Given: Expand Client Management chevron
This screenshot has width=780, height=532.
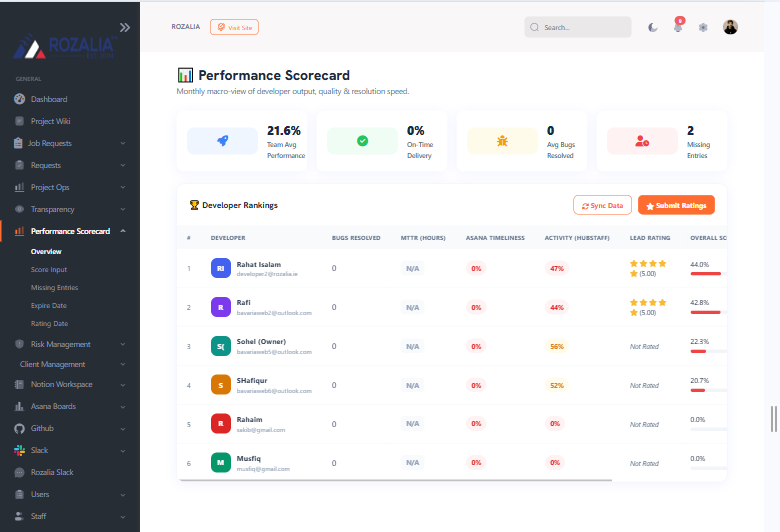Looking at the screenshot, I should 122,364.
